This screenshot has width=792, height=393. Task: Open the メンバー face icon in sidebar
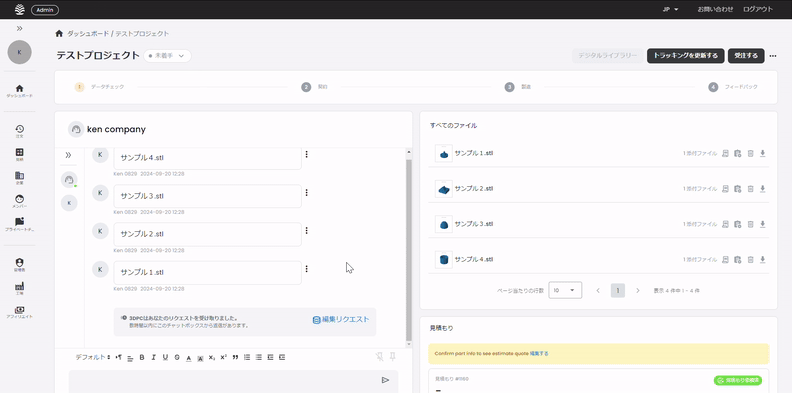[x=19, y=199]
